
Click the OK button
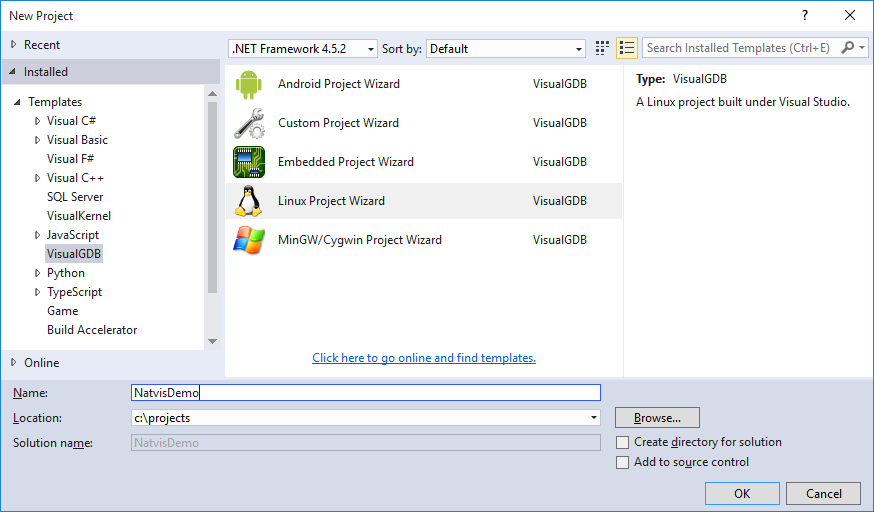[x=742, y=494]
